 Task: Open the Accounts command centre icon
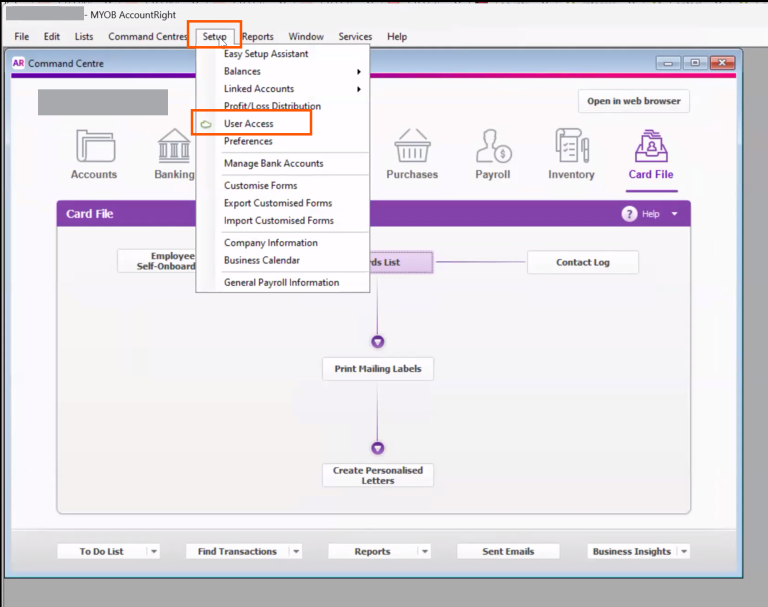click(x=96, y=146)
